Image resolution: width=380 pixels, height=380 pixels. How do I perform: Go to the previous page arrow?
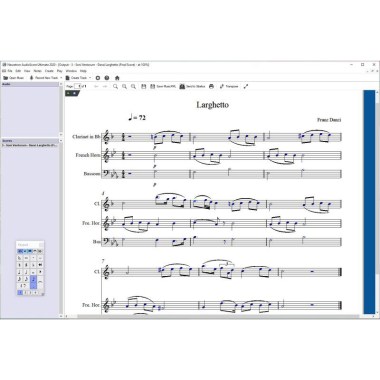96,86
